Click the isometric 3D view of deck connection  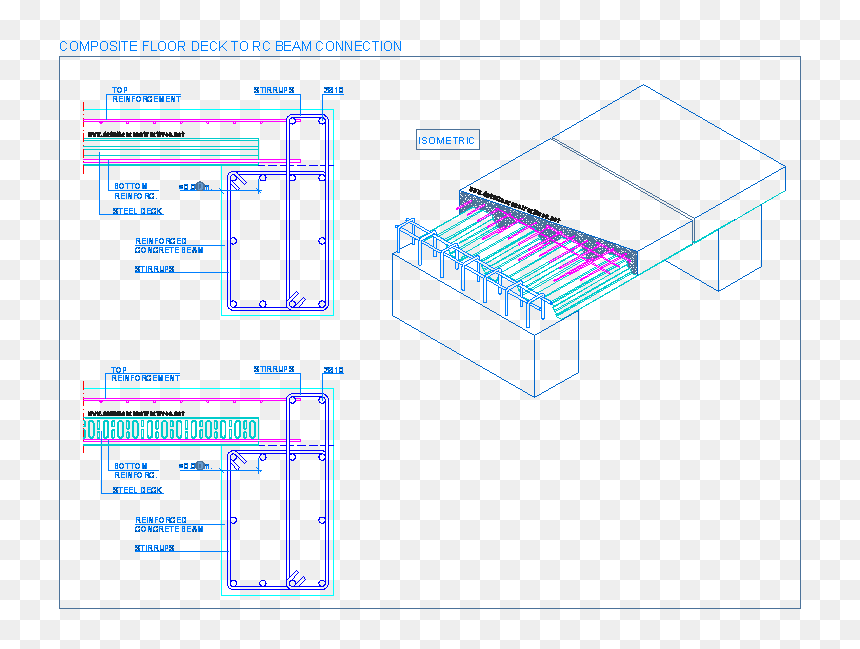point(590,240)
